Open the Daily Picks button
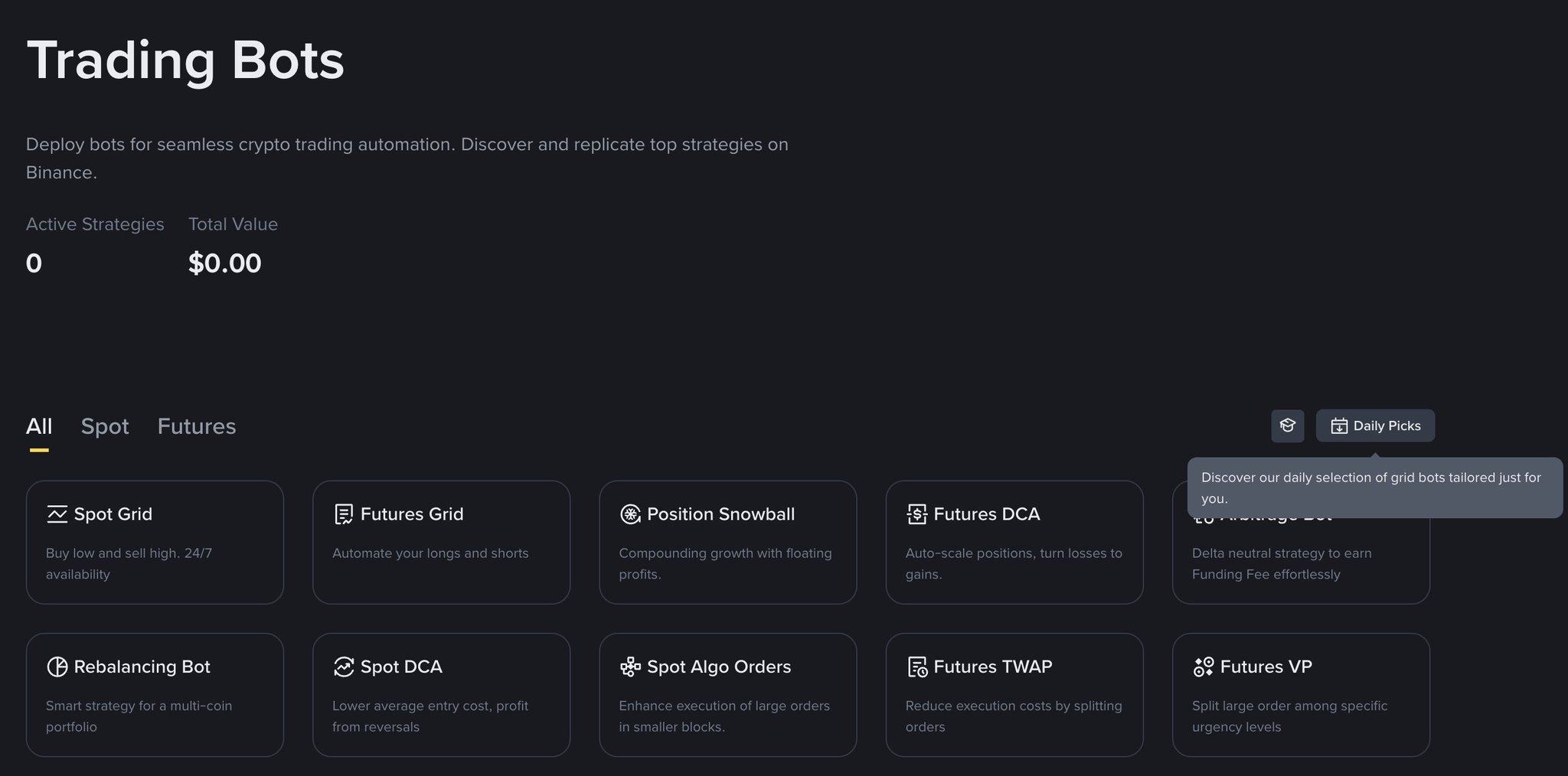 coord(1375,425)
